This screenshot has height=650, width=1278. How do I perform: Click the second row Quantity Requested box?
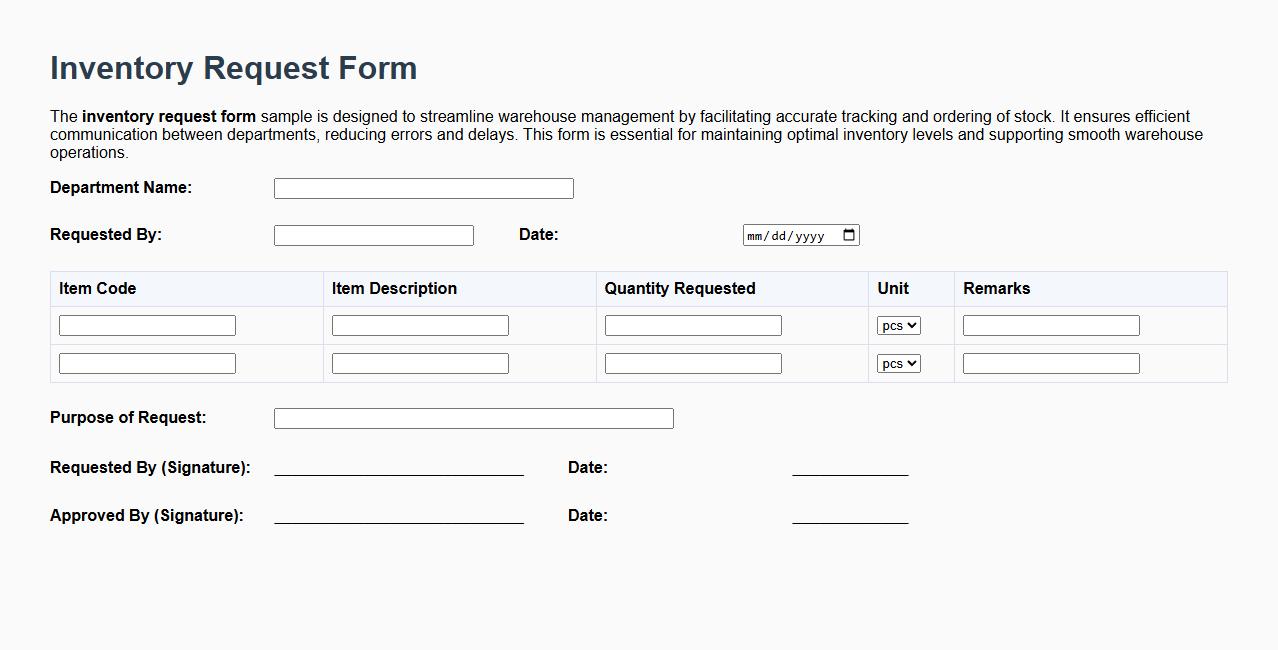click(692, 362)
